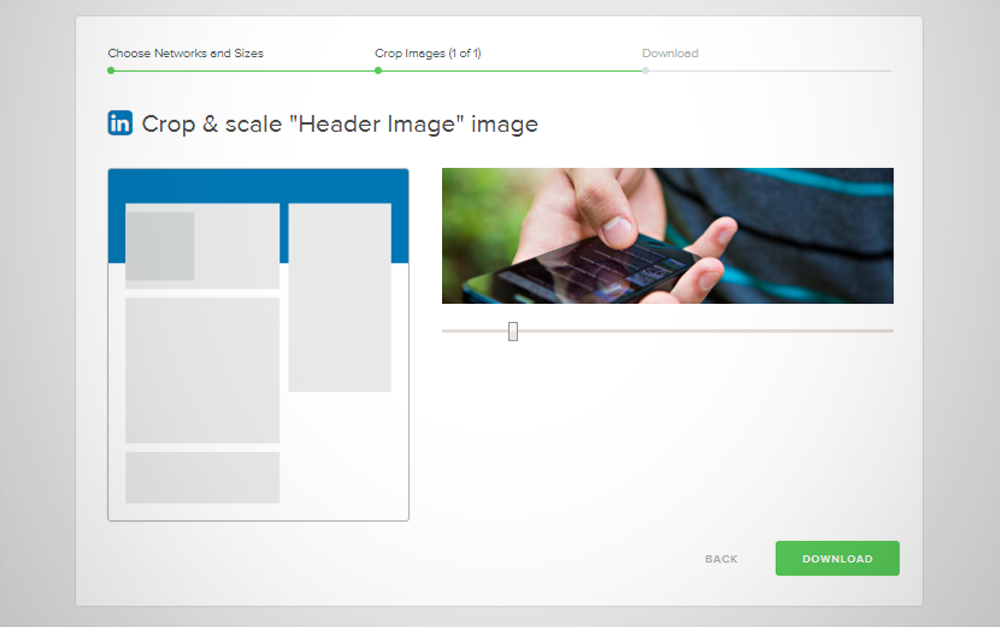Click the phone-in-hand crop image

point(667,236)
